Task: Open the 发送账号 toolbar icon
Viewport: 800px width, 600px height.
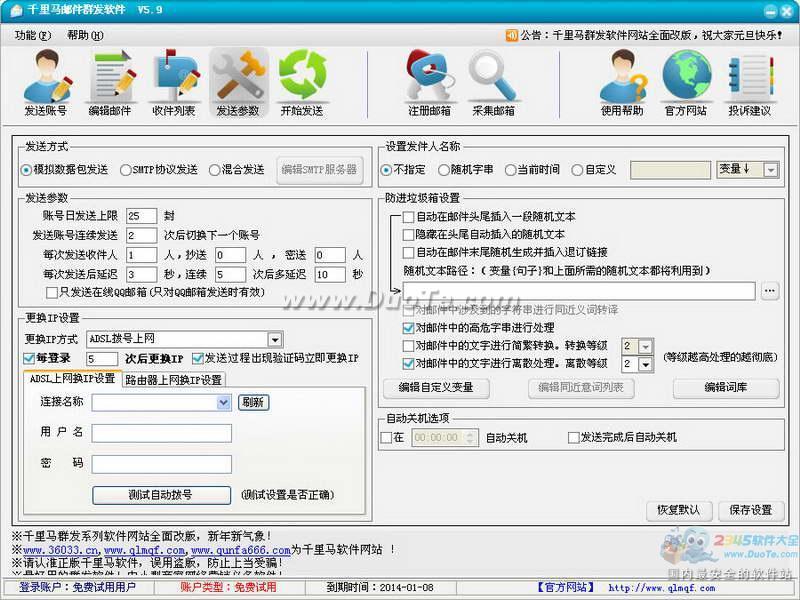Action: click(46, 82)
